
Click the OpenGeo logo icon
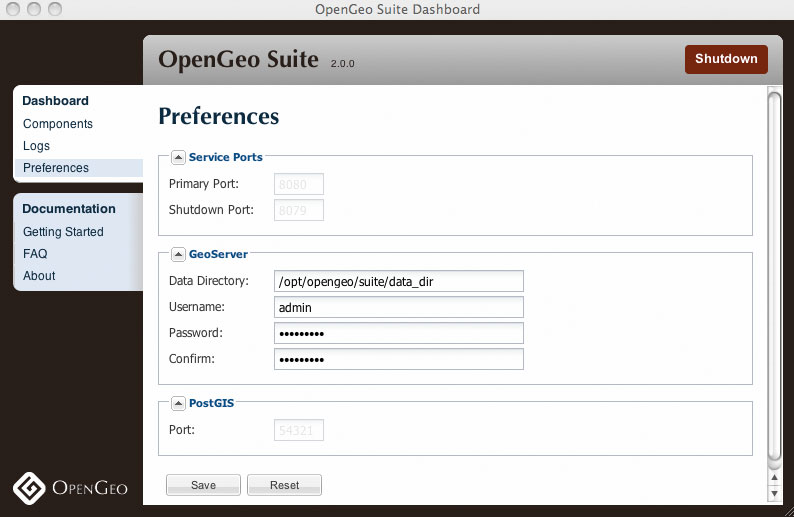point(30,487)
